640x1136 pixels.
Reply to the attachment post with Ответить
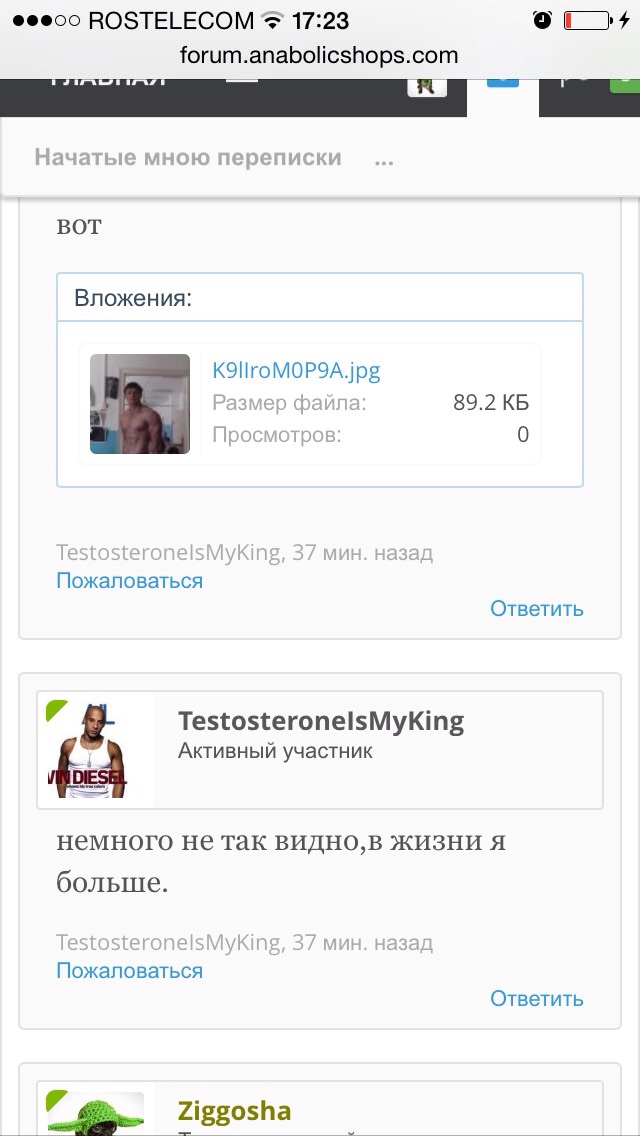536,609
